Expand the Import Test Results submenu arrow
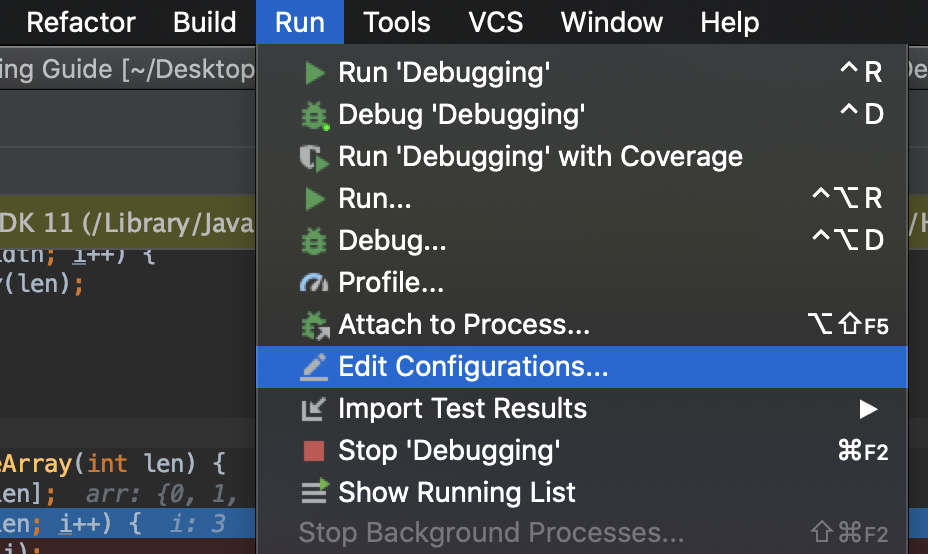This screenshot has width=928, height=554. click(867, 409)
